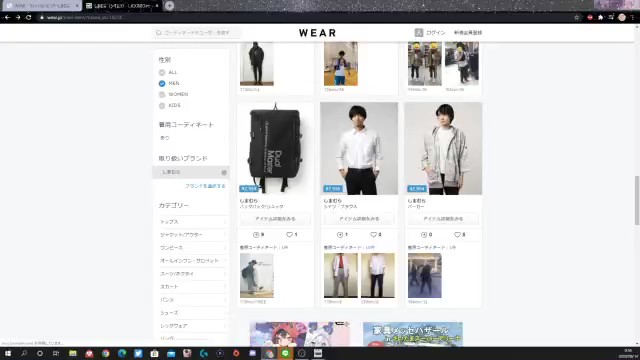Open the coordinate thumbnail under the backpack
This screenshot has height=360, width=640.
point(257,276)
